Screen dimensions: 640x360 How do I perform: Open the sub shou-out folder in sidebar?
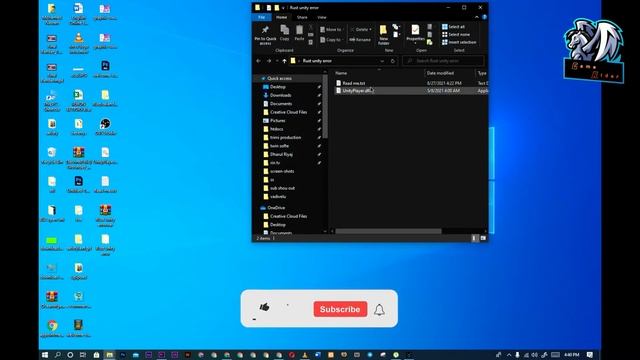point(282,188)
